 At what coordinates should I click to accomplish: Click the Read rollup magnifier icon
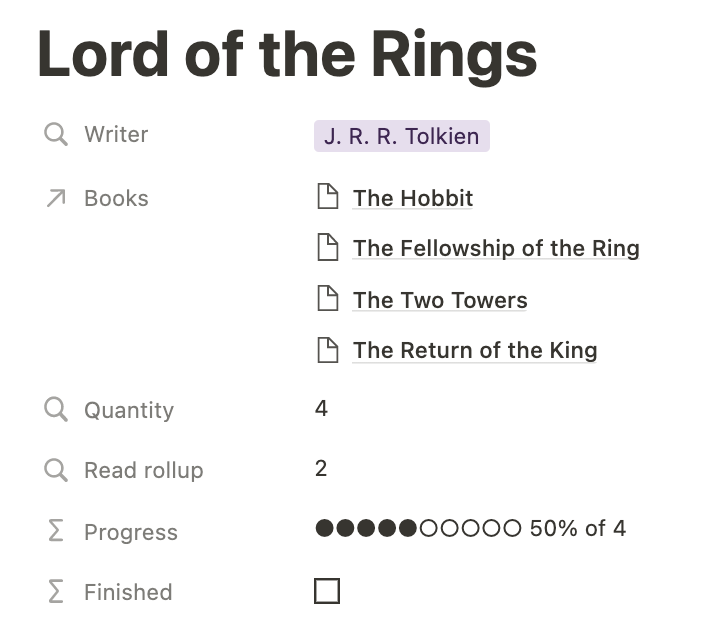pos(56,470)
